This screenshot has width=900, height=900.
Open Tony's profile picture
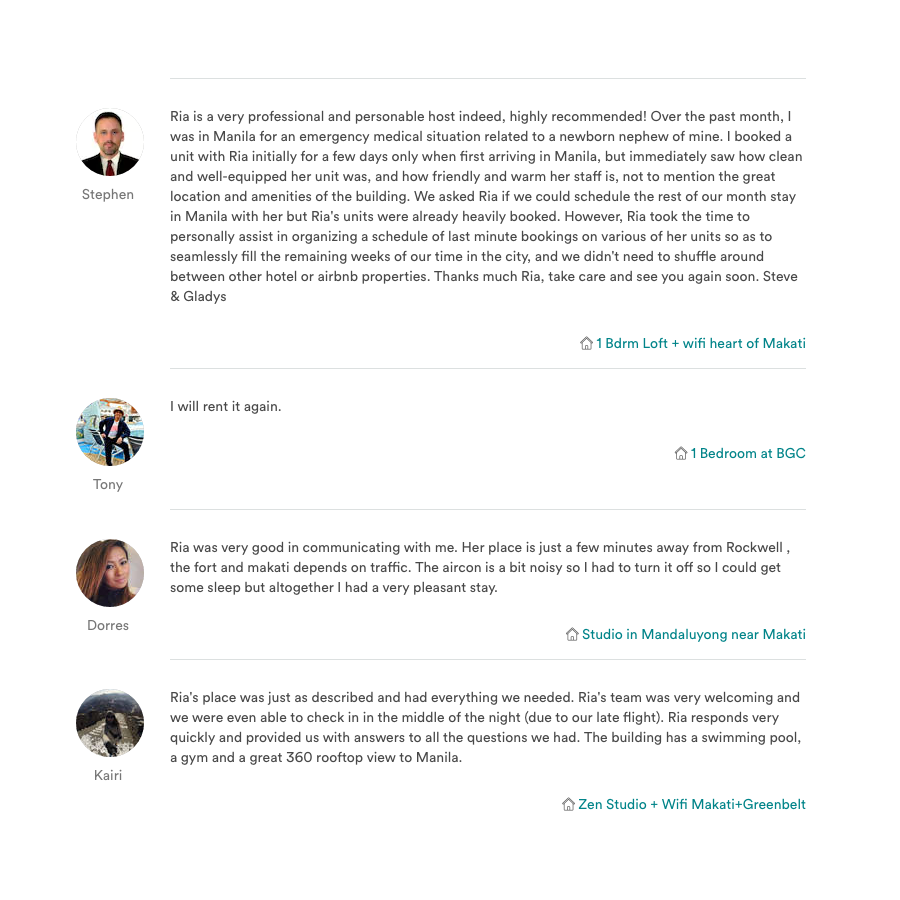[110, 432]
